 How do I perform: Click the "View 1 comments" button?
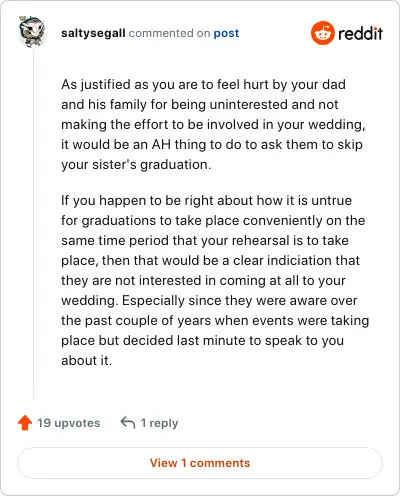click(200, 463)
